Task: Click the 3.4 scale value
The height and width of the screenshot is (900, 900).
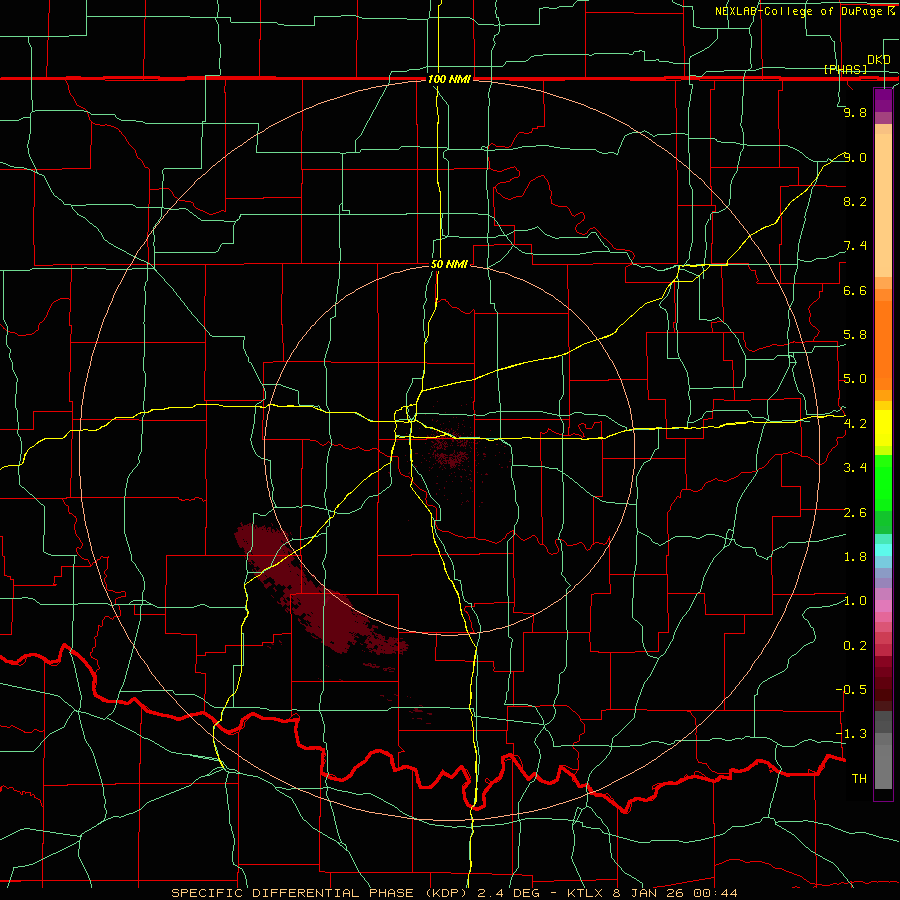Action: (855, 468)
